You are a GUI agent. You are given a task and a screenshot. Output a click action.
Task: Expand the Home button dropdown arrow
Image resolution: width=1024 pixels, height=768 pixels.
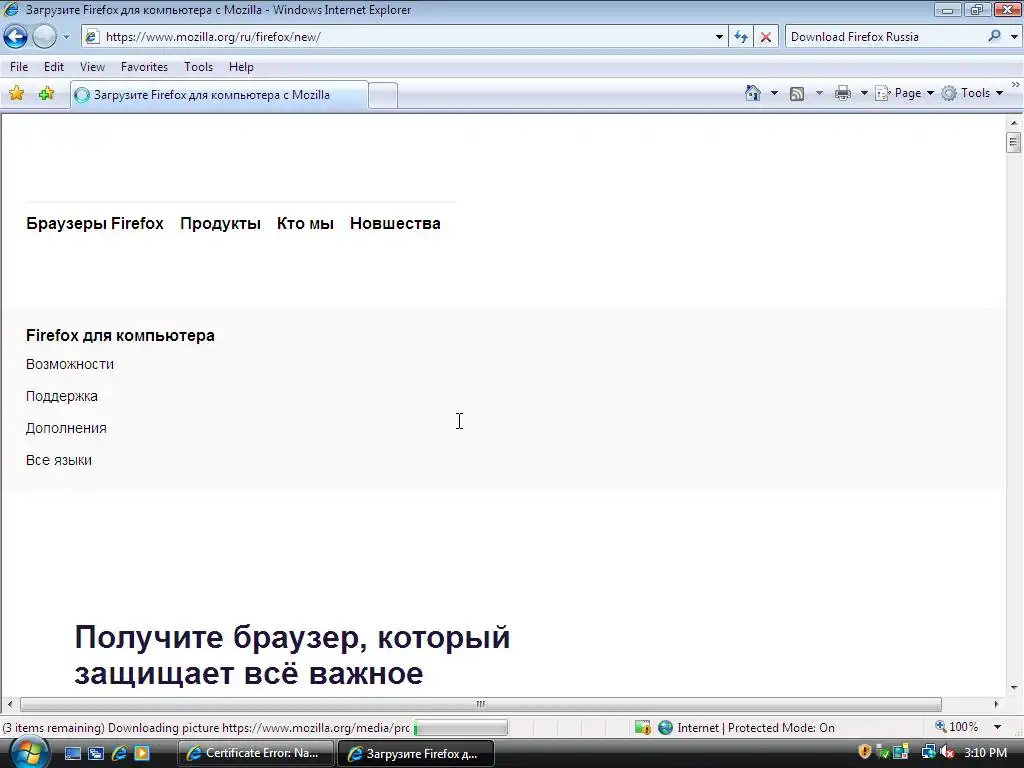[x=775, y=93]
